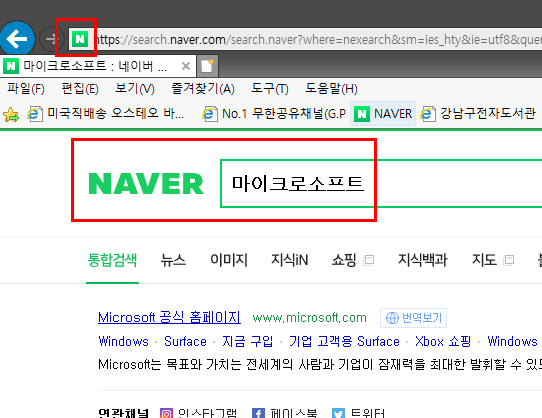Open the 미국직배송 오스테오 바 favorite
Viewport: 542px width, 418px height.
105,113
